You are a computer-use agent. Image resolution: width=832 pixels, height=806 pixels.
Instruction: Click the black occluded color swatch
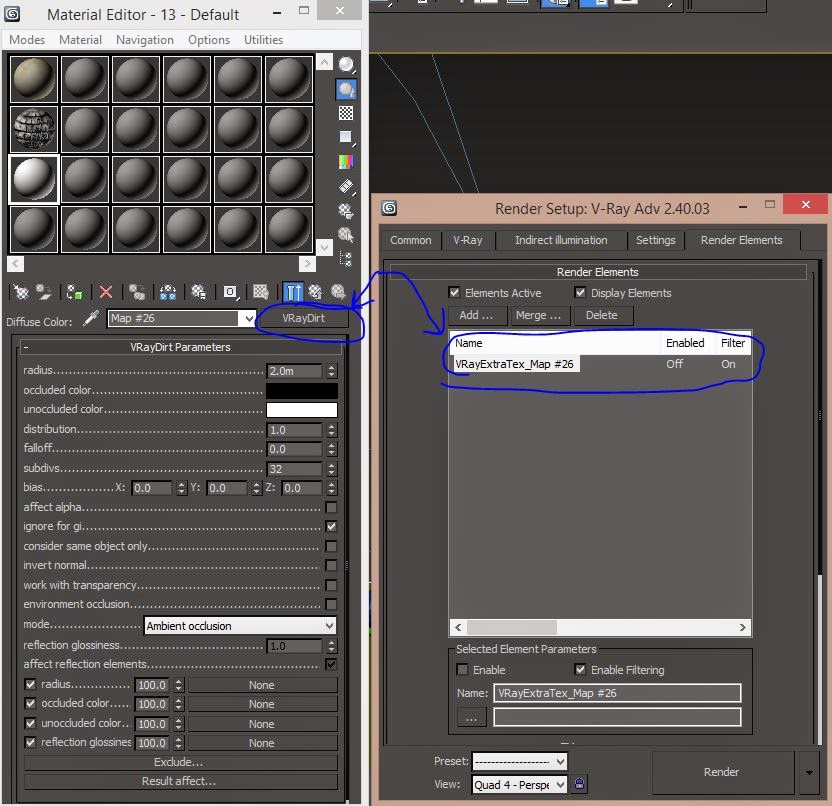pos(301,391)
